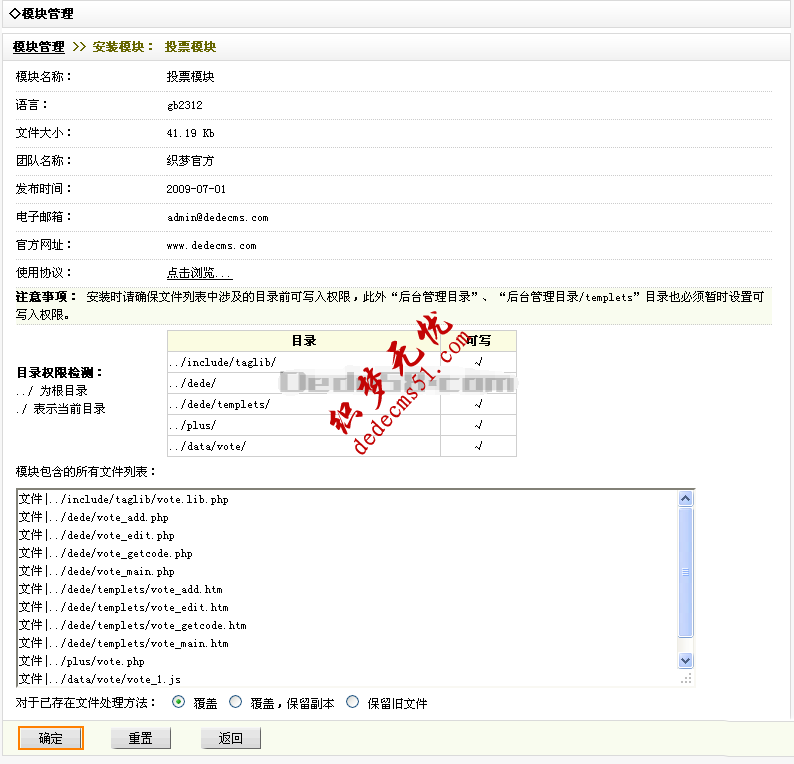794x764 pixels.
Task: Click the file list scrollbar thumb
Action: tap(686, 572)
